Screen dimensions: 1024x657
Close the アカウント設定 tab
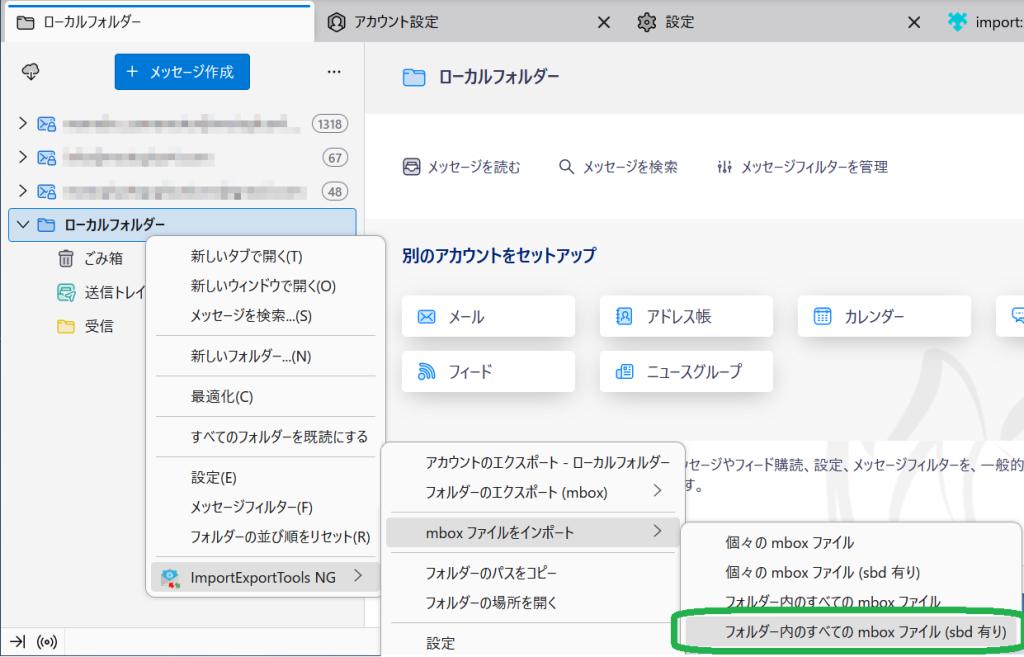(603, 22)
